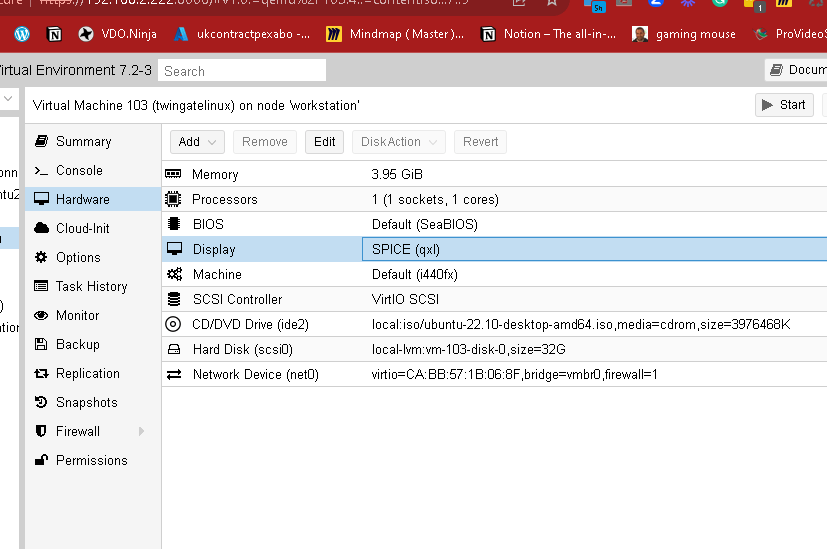Viewport: 827px width, 549px height.
Task: Open the Options tab
Action: 93,257
